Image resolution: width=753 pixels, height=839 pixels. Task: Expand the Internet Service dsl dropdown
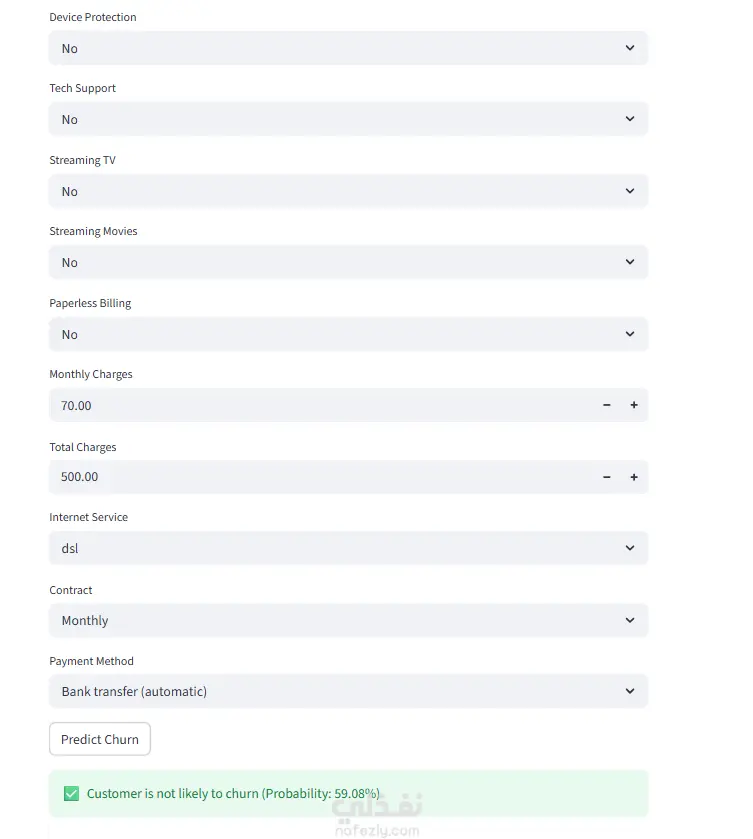click(x=348, y=548)
